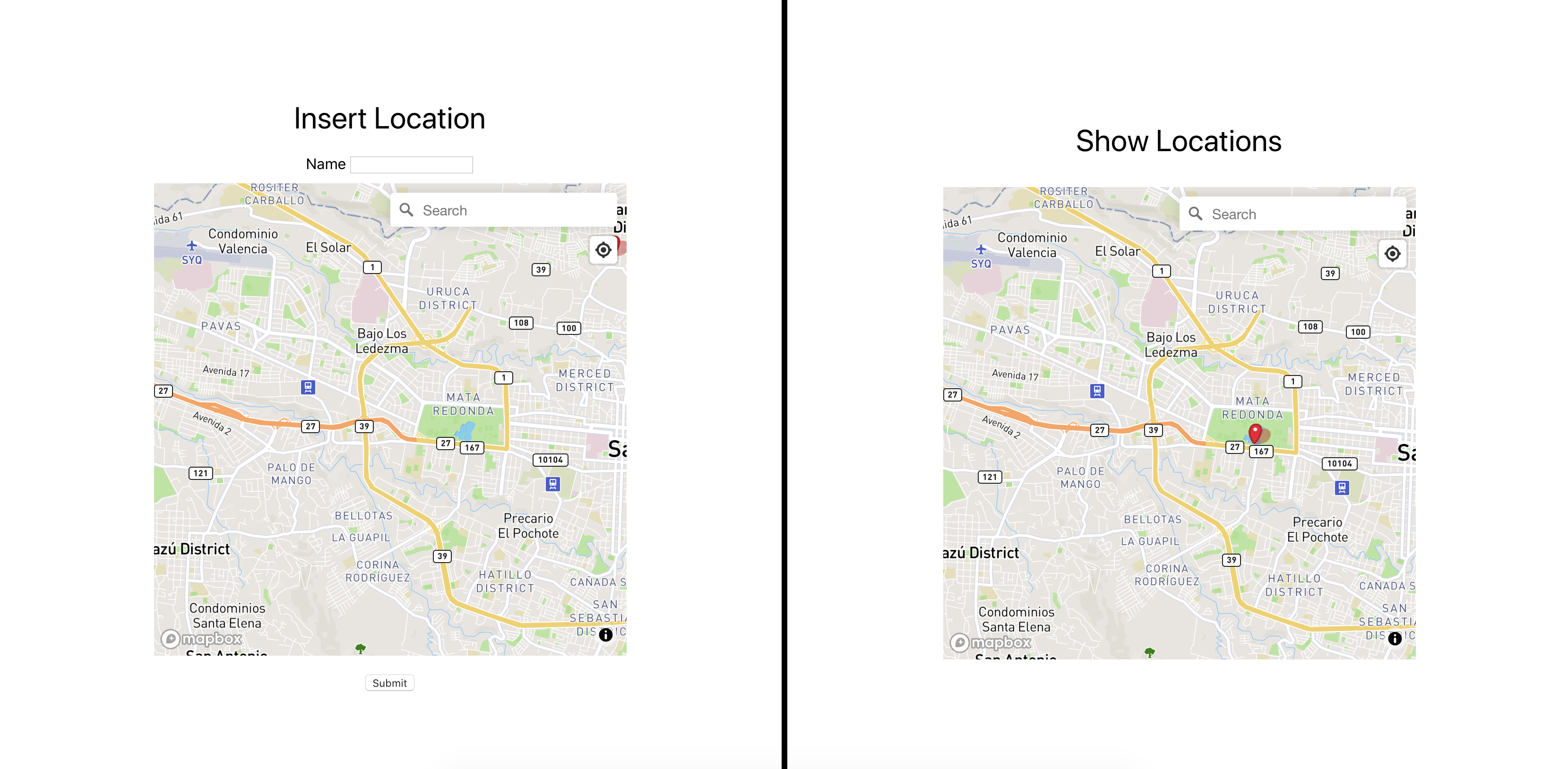1568x769 pixels.
Task: Click the geolocation/current position icon
Action: pyautogui.click(x=601, y=250)
